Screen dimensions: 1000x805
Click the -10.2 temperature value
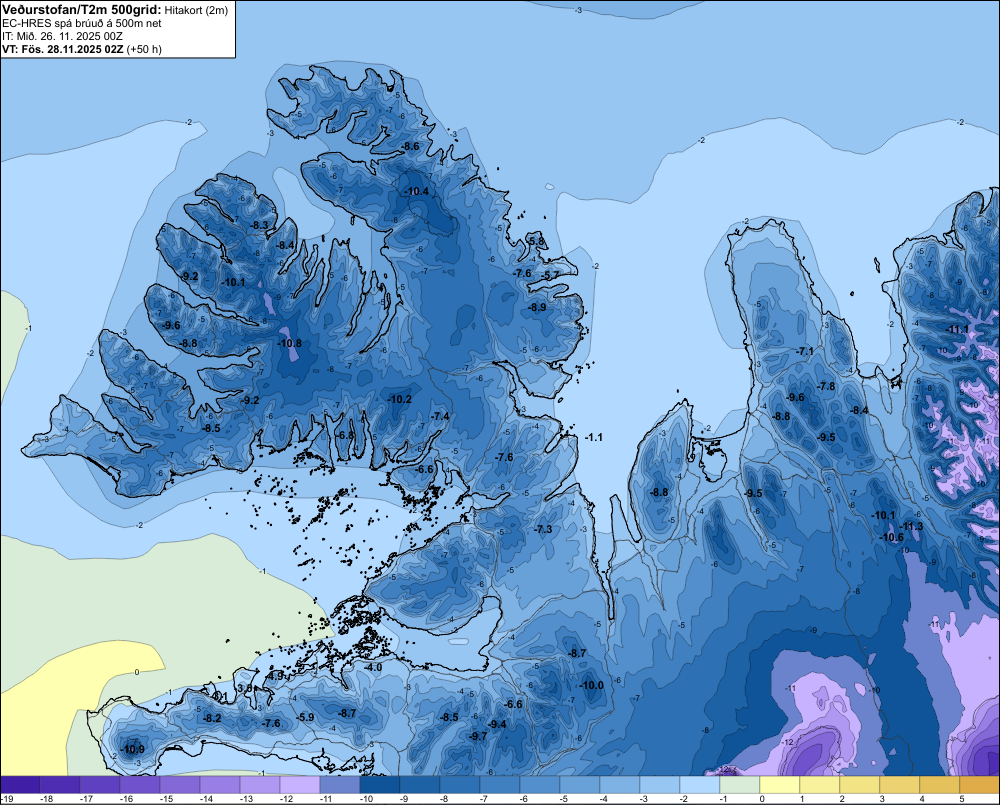(x=400, y=399)
